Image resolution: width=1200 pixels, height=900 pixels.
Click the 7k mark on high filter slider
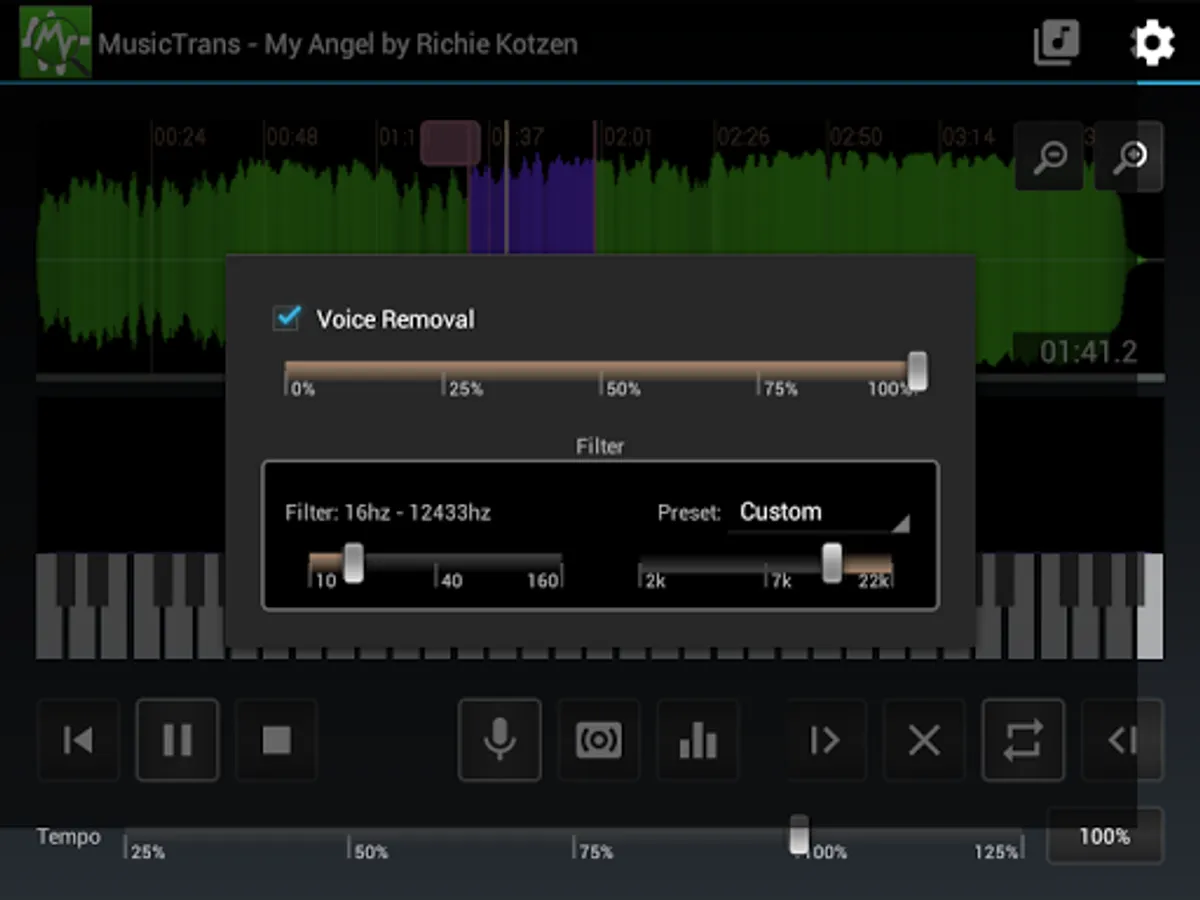point(780,580)
